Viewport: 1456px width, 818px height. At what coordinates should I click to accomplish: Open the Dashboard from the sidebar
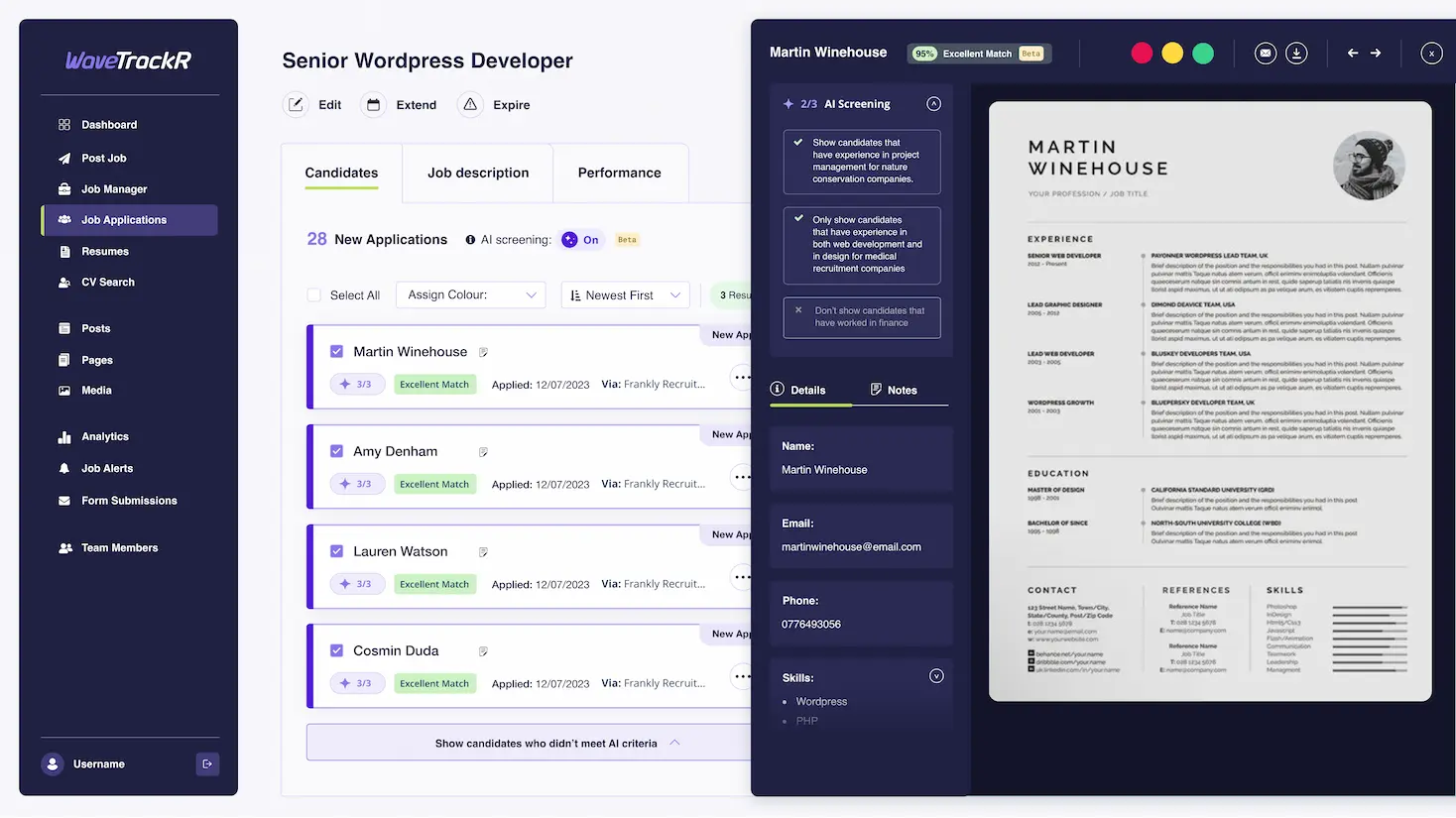coord(110,124)
